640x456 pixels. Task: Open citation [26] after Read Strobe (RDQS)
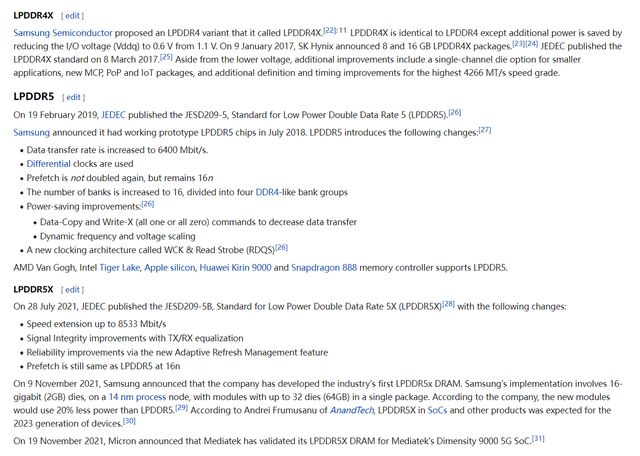click(x=282, y=247)
